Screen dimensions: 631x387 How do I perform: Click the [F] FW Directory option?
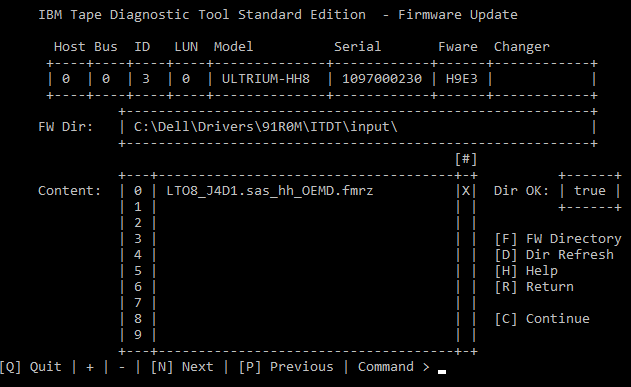[x=558, y=239]
